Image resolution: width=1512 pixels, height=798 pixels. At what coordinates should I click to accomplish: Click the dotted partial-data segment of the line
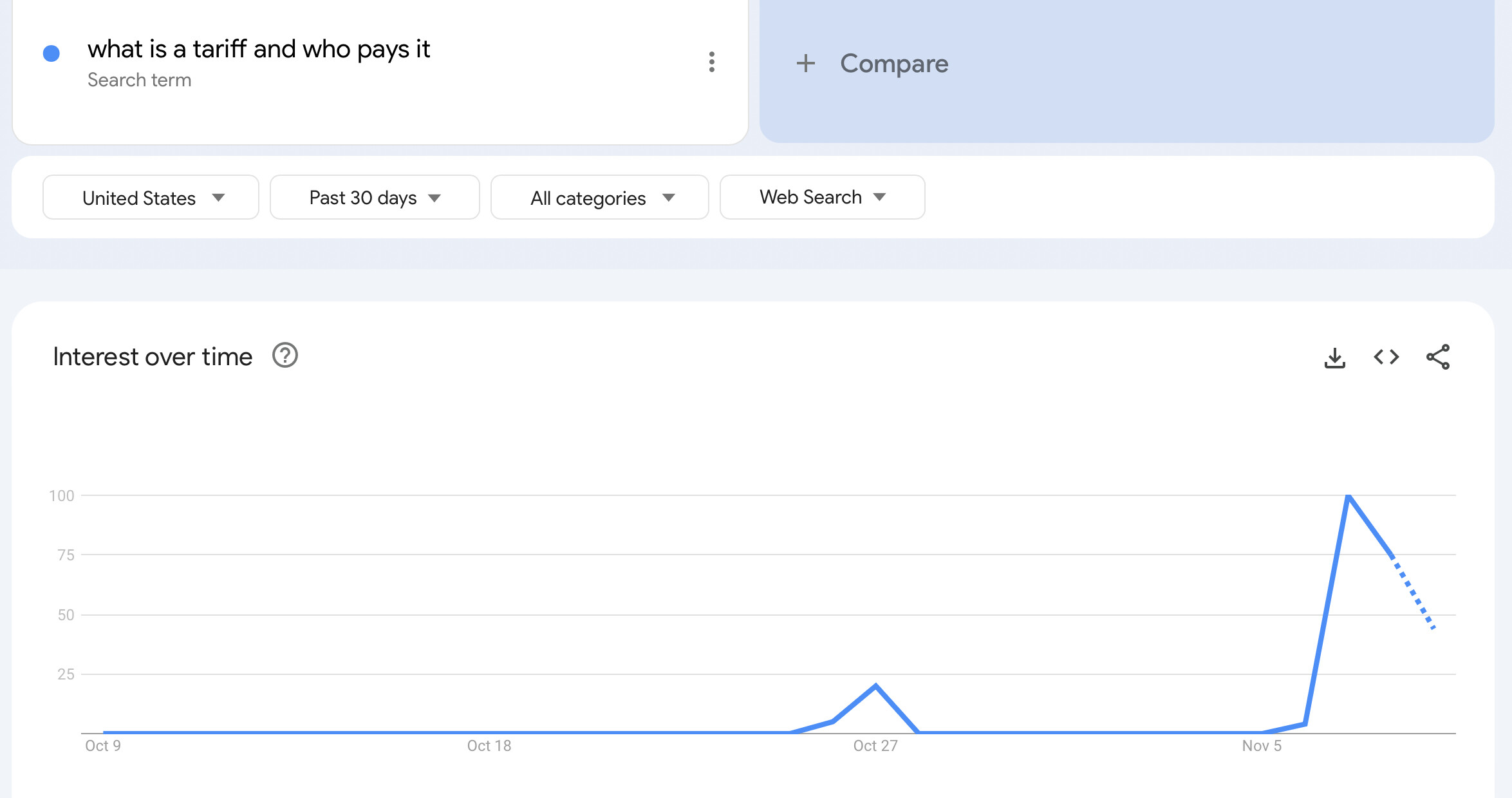(1413, 592)
